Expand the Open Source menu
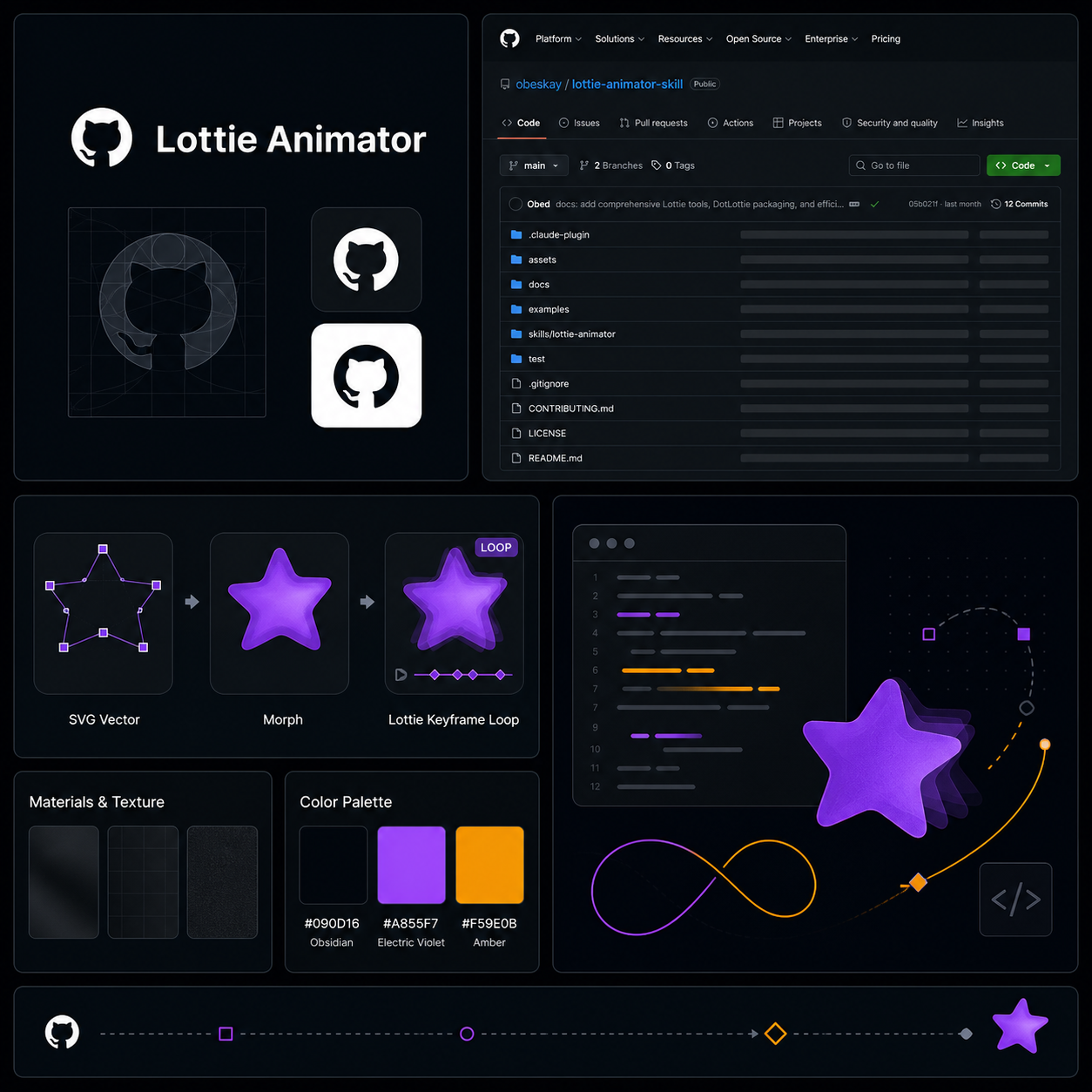This screenshot has width=1092, height=1092. [x=758, y=39]
